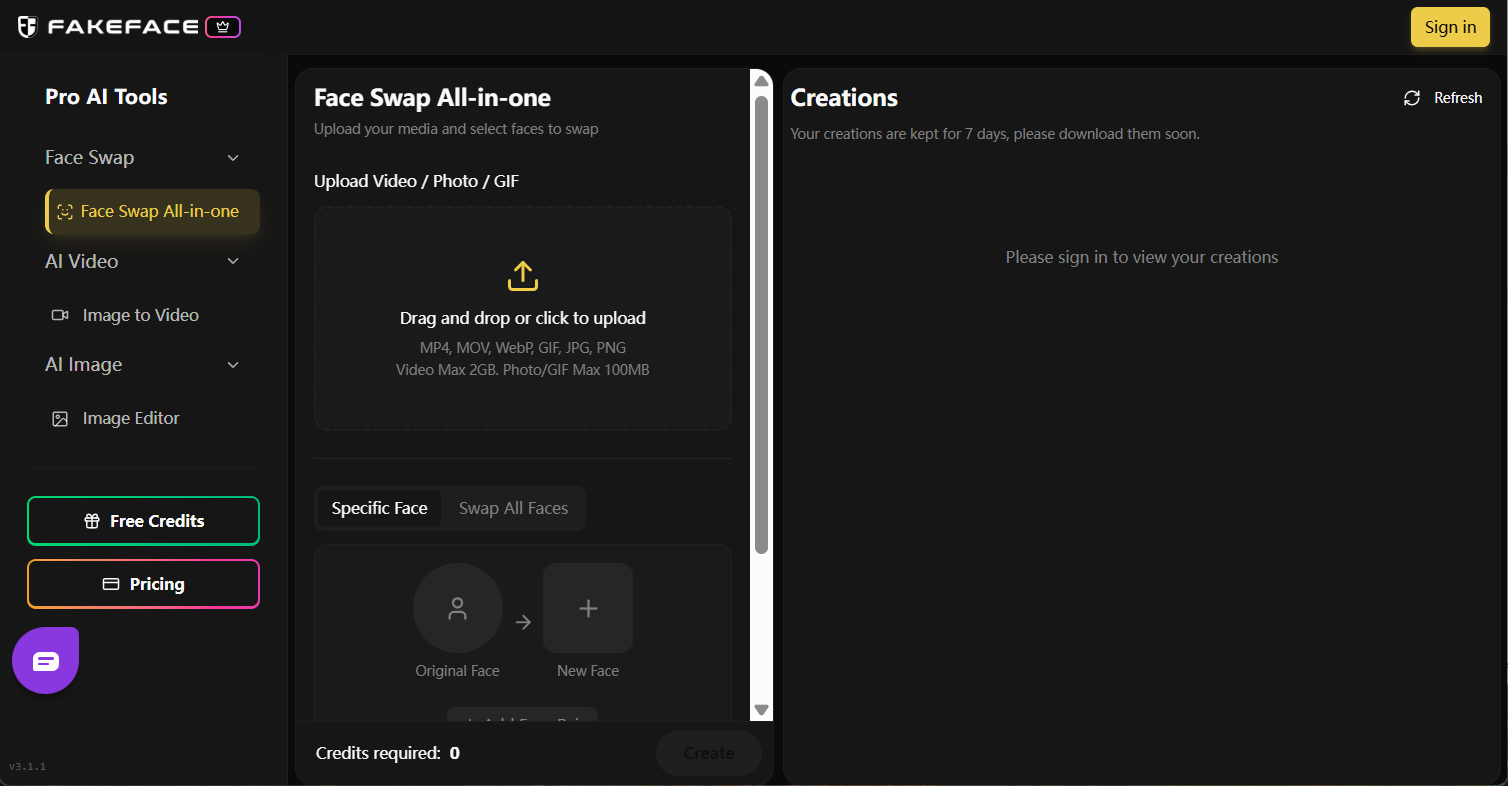
Task: Open the Free Credits offer
Action: point(143,521)
